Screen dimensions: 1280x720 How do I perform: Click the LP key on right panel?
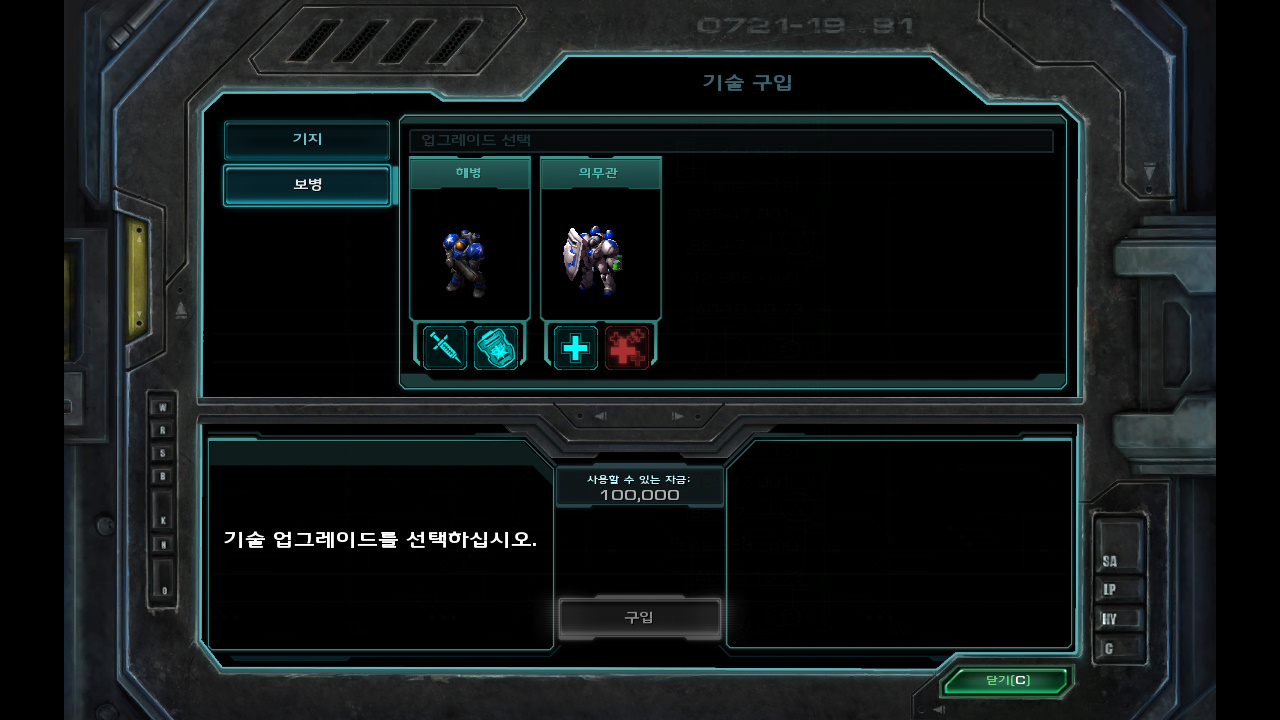click(x=1109, y=590)
